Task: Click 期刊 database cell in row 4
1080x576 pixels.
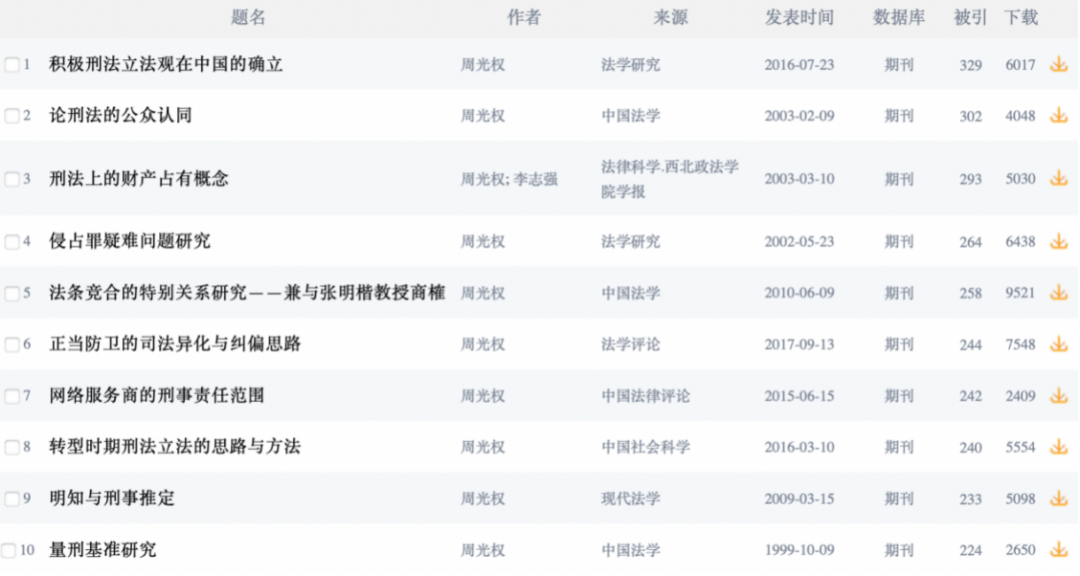Action: point(899,242)
